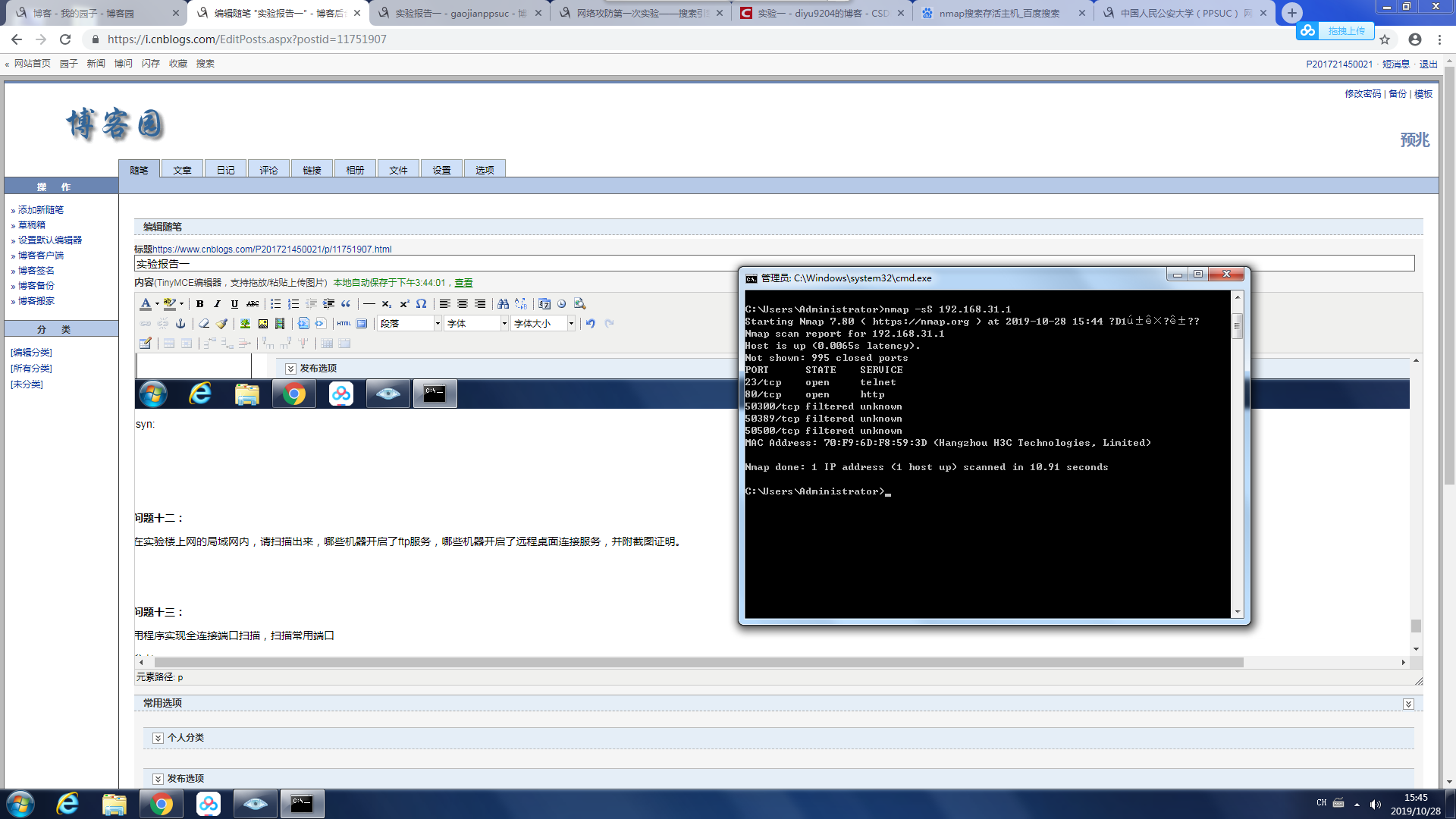
Task: Insert a numbered list
Action: click(293, 304)
